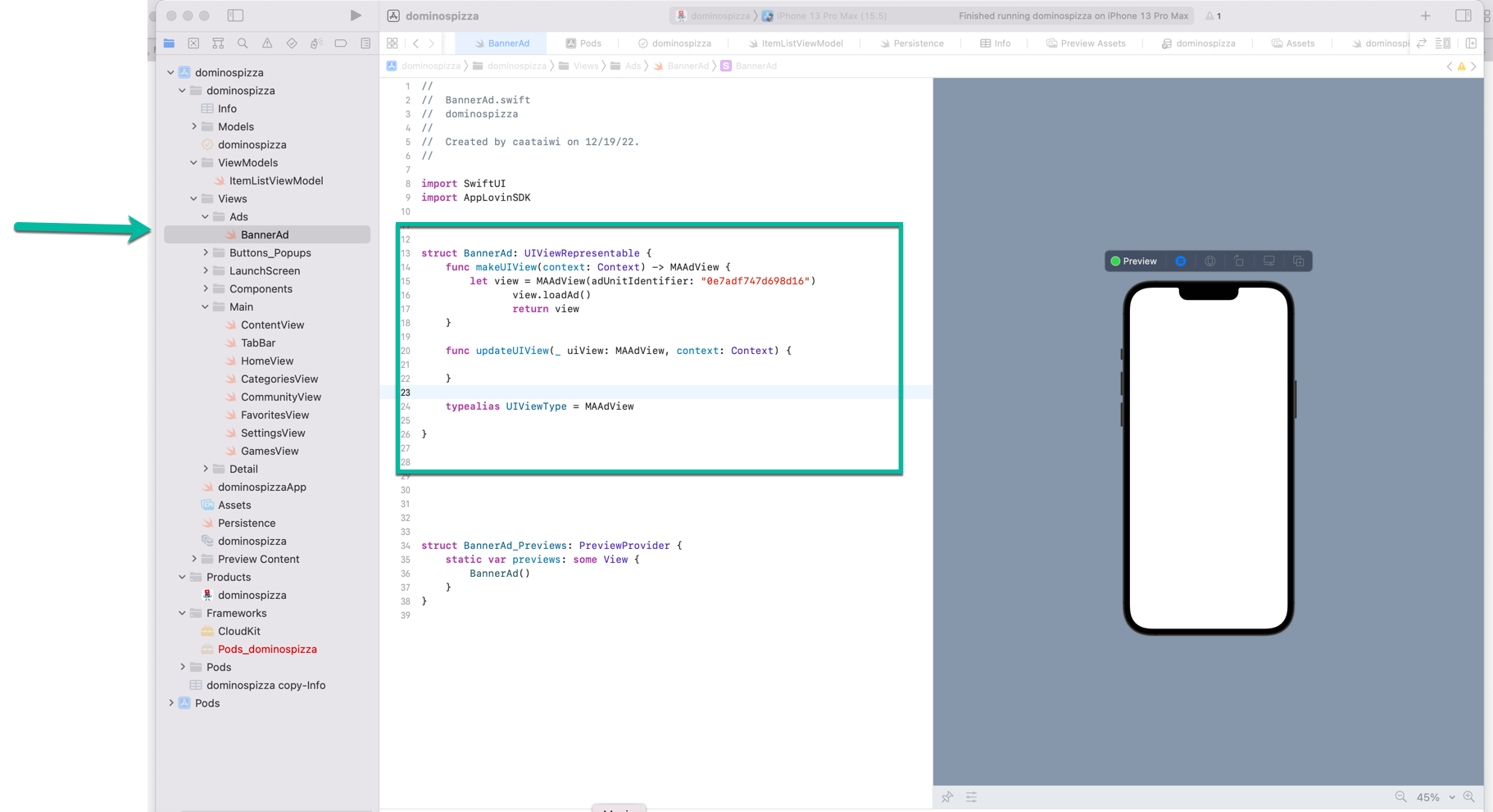
Task: Open the Find navigator search icon
Action: pyautogui.click(x=243, y=43)
